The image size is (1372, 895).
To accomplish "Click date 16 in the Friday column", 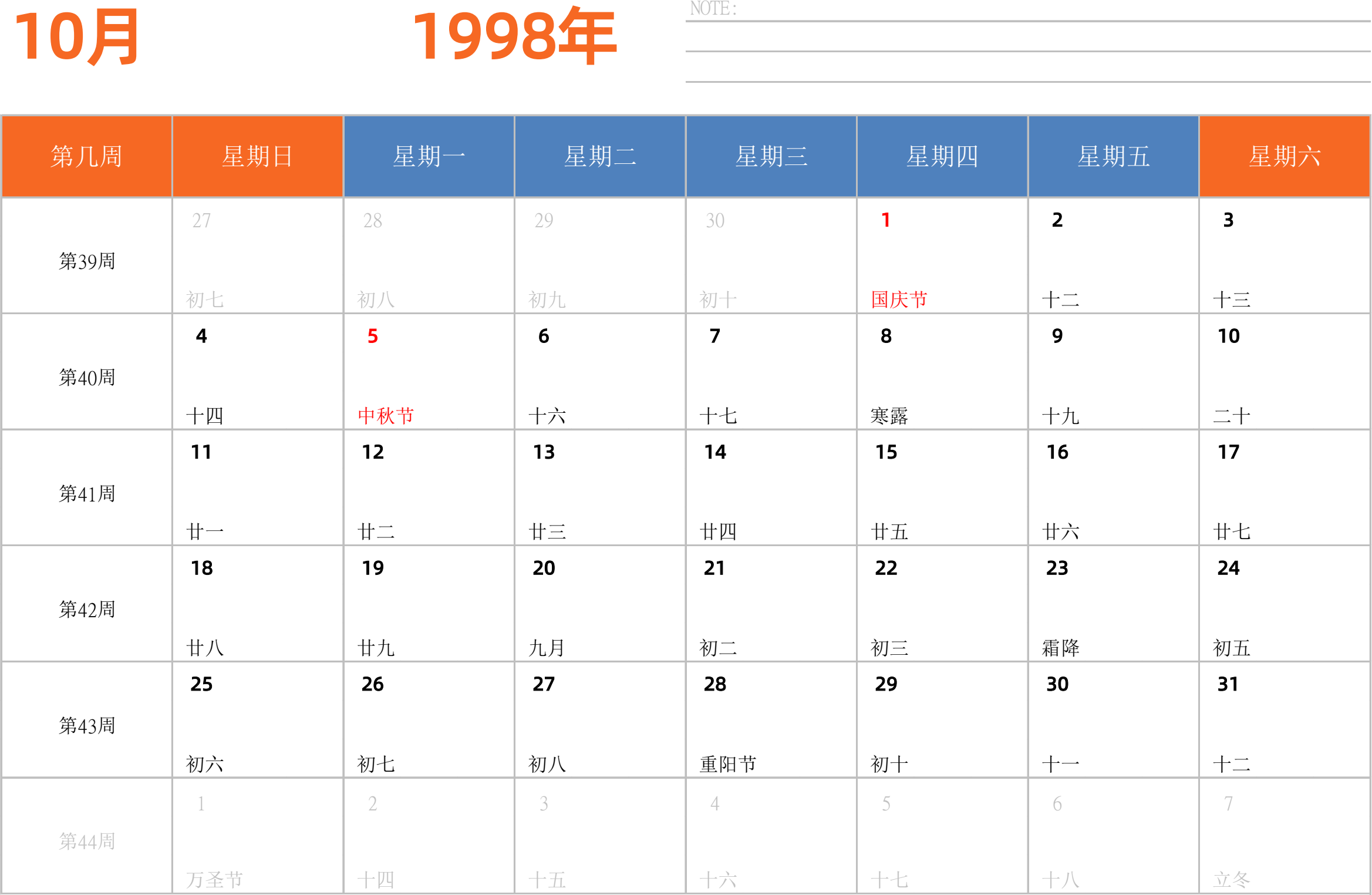I will [1057, 452].
